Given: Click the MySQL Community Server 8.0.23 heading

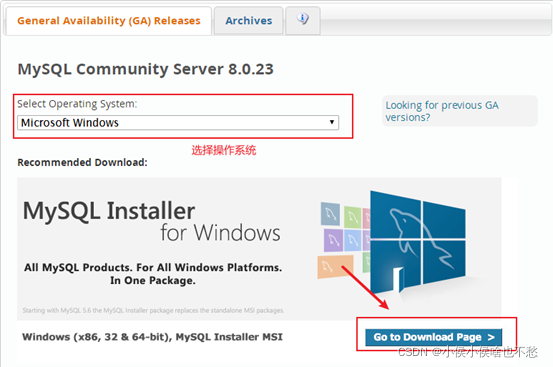Looking at the screenshot, I should click(x=146, y=69).
